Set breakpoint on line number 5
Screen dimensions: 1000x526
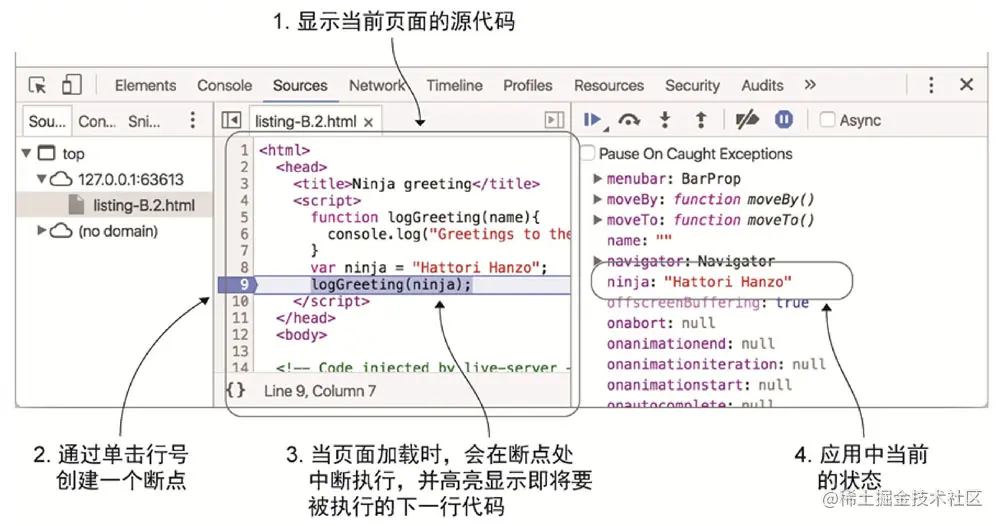coord(244,217)
